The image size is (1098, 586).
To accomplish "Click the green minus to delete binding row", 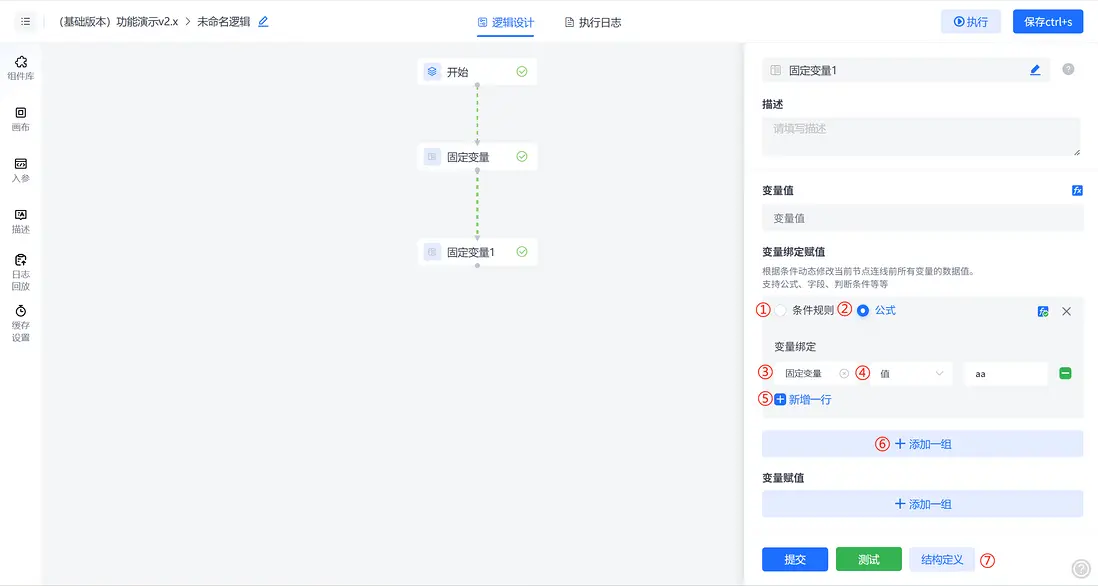I will click(1064, 372).
